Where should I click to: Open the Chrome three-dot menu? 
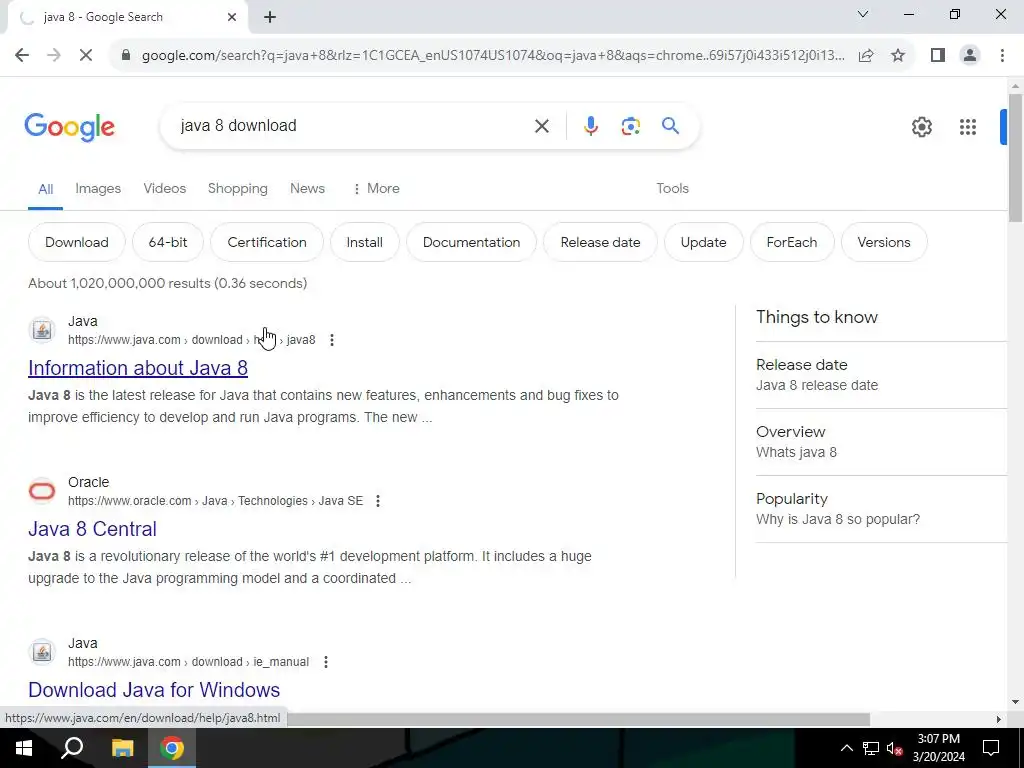1002,56
